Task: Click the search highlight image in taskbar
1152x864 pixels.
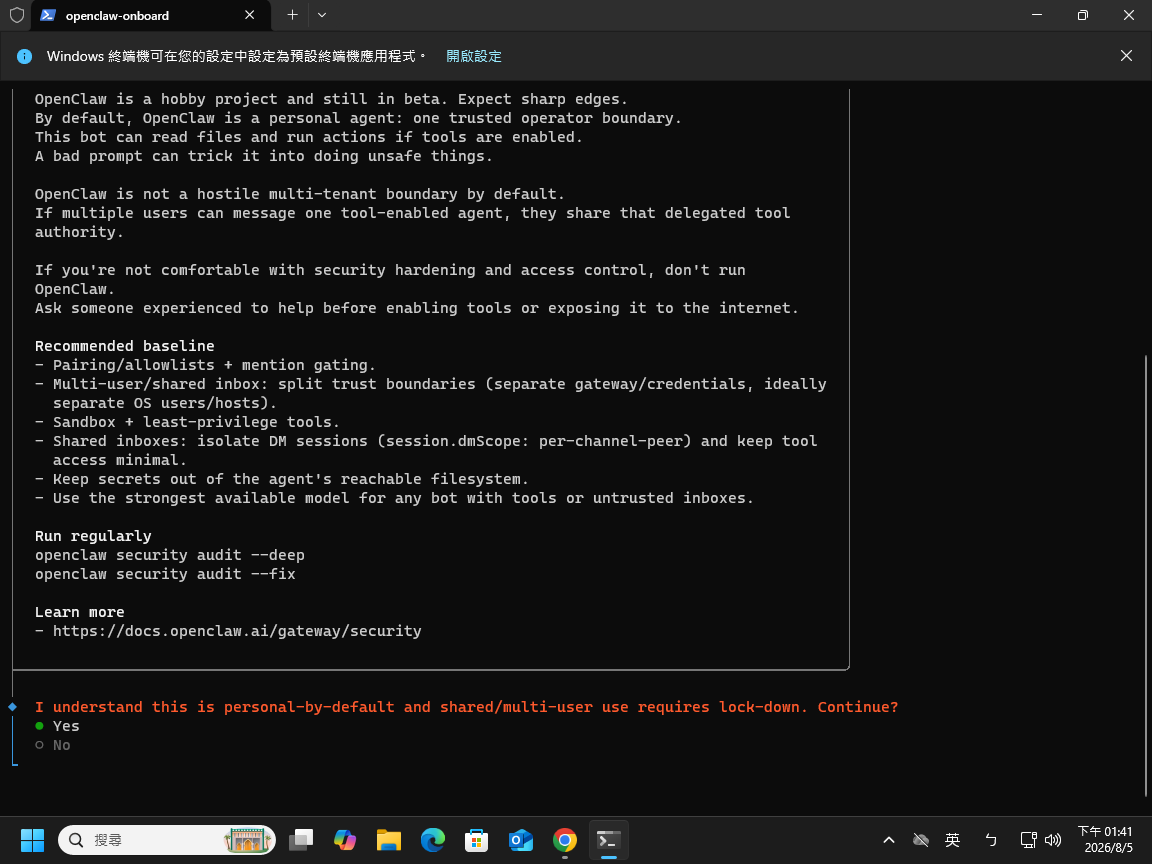Action: click(x=248, y=840)
